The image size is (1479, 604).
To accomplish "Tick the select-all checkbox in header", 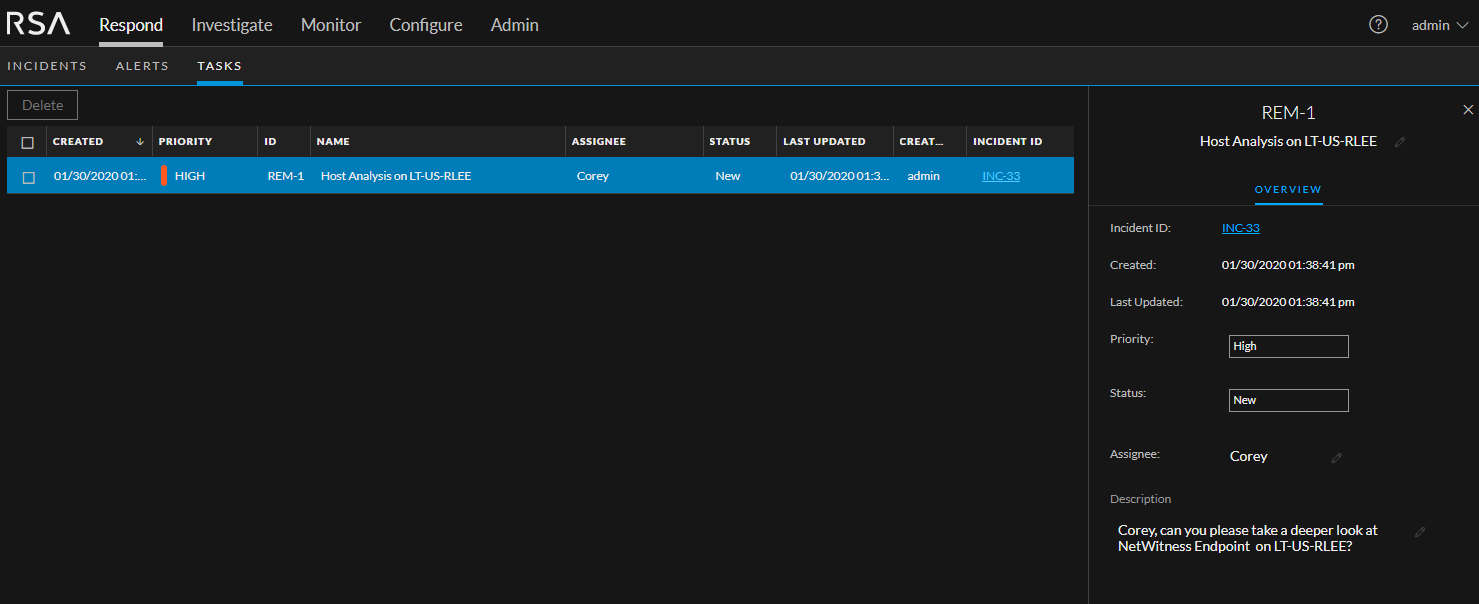I will pyautogui.click(x=28, y=142).
